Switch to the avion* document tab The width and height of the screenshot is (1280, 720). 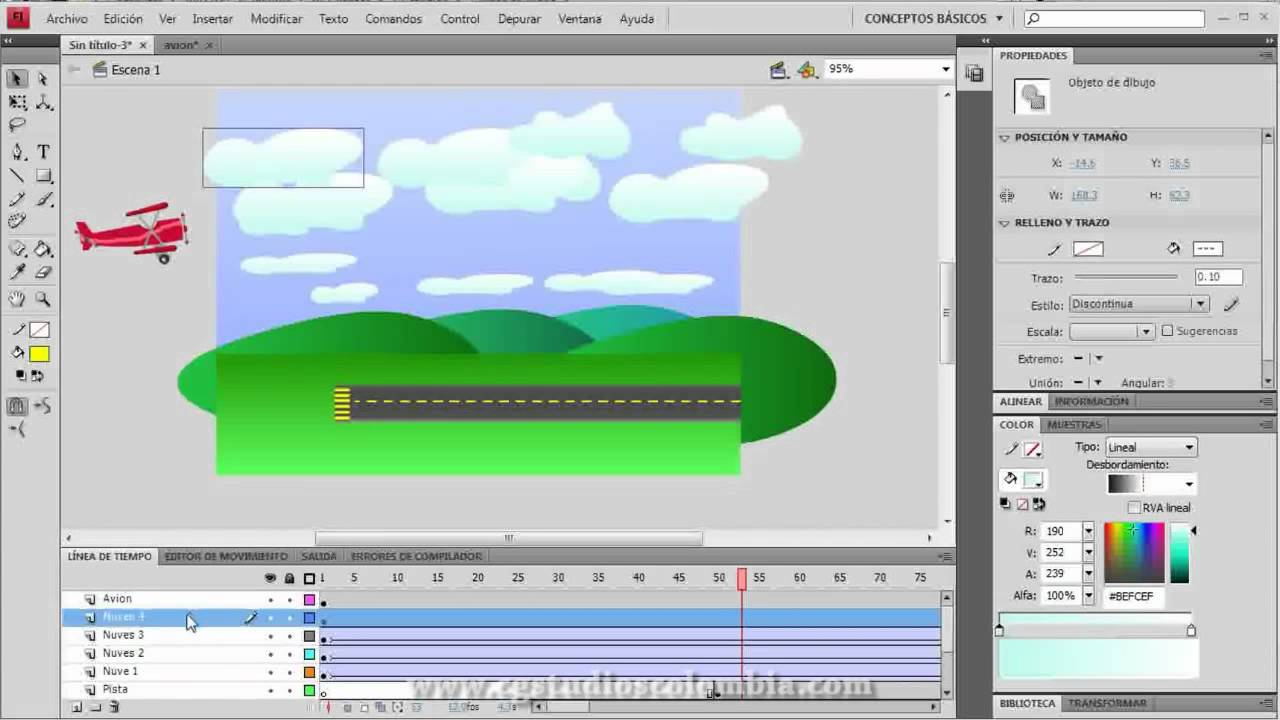tap(179, 45)
